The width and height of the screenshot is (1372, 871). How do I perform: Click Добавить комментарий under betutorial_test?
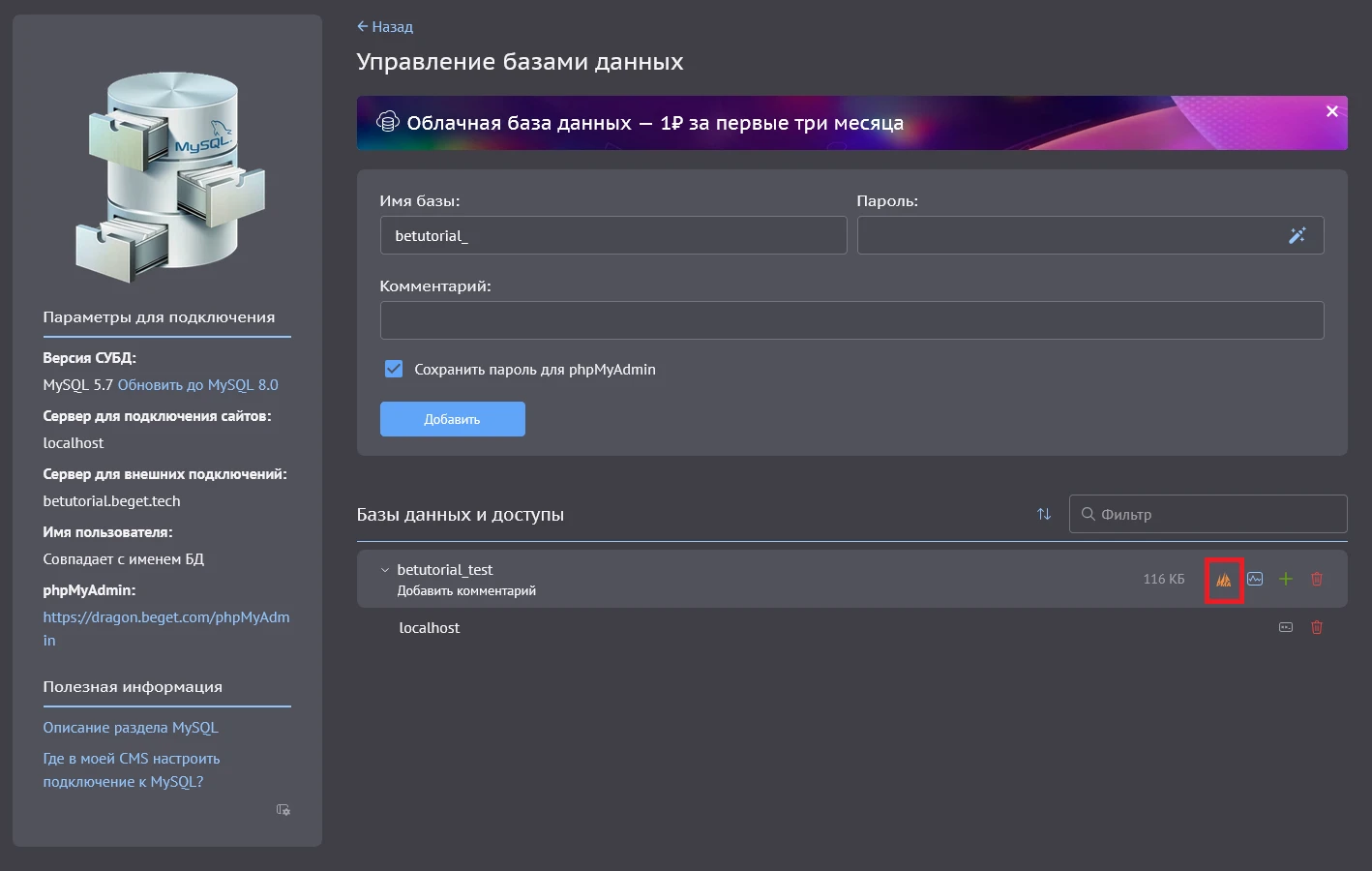tap(466, 590)
